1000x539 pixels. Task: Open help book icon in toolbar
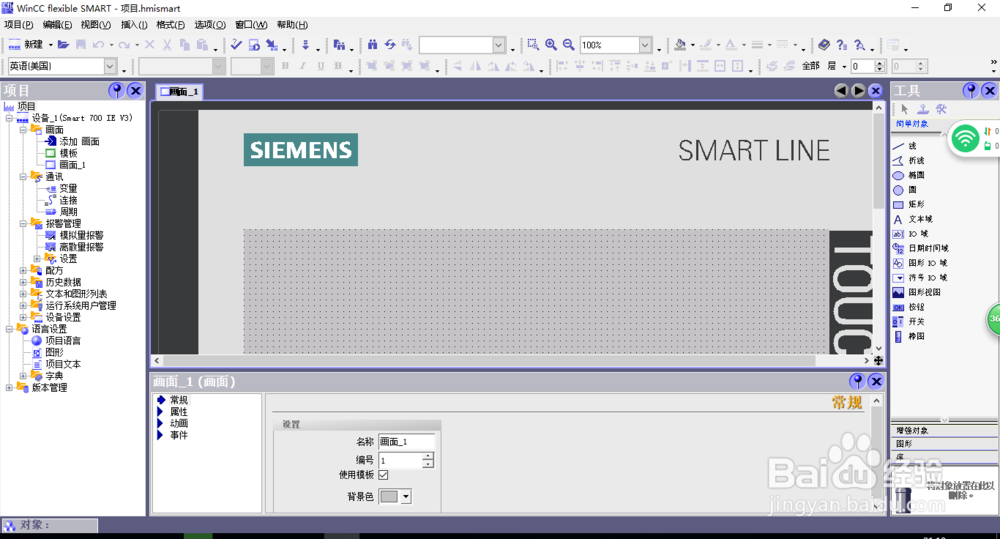[x=824, y=45]
